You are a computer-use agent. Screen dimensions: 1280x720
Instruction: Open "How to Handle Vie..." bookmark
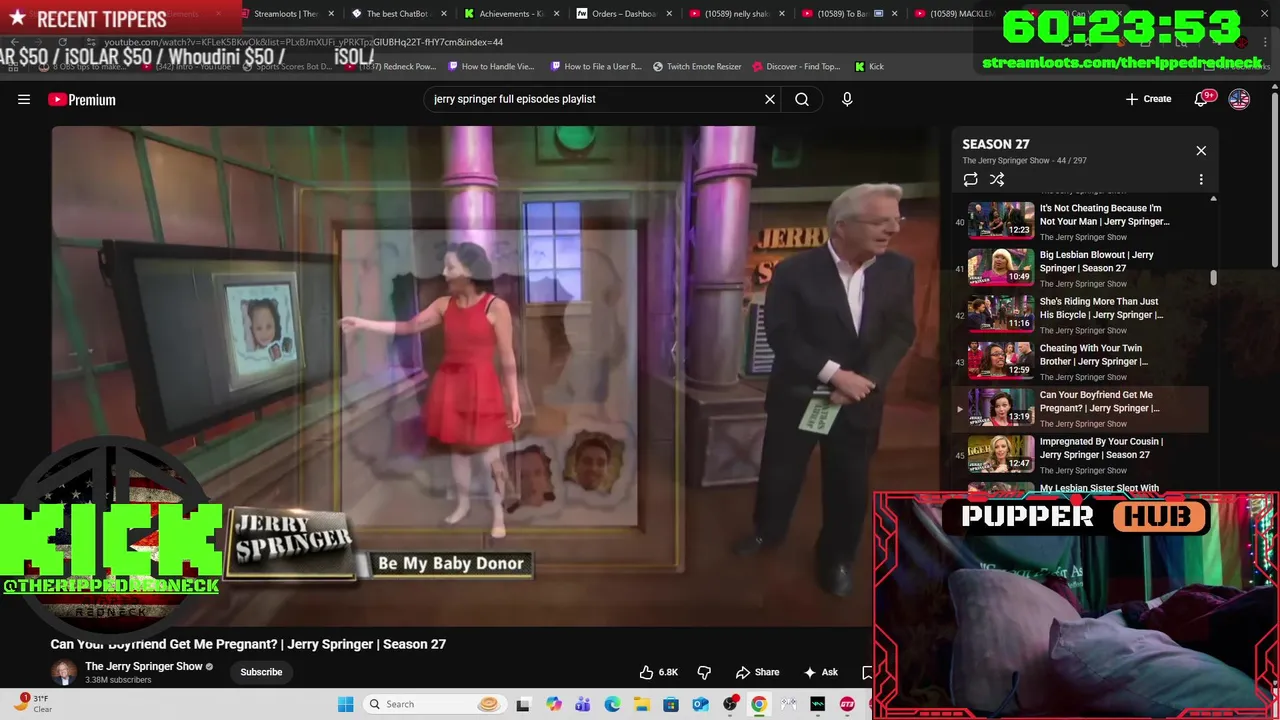492,66
